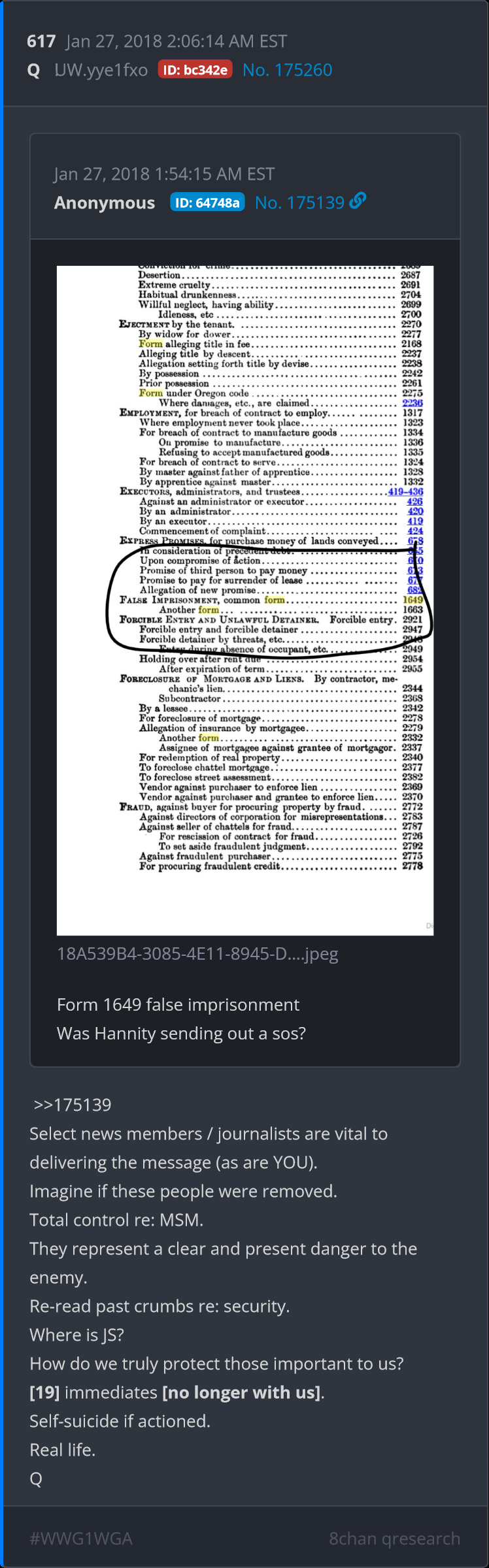489x1568 pixels.
Task: Click the bold [19] text
Action: 44,1392
